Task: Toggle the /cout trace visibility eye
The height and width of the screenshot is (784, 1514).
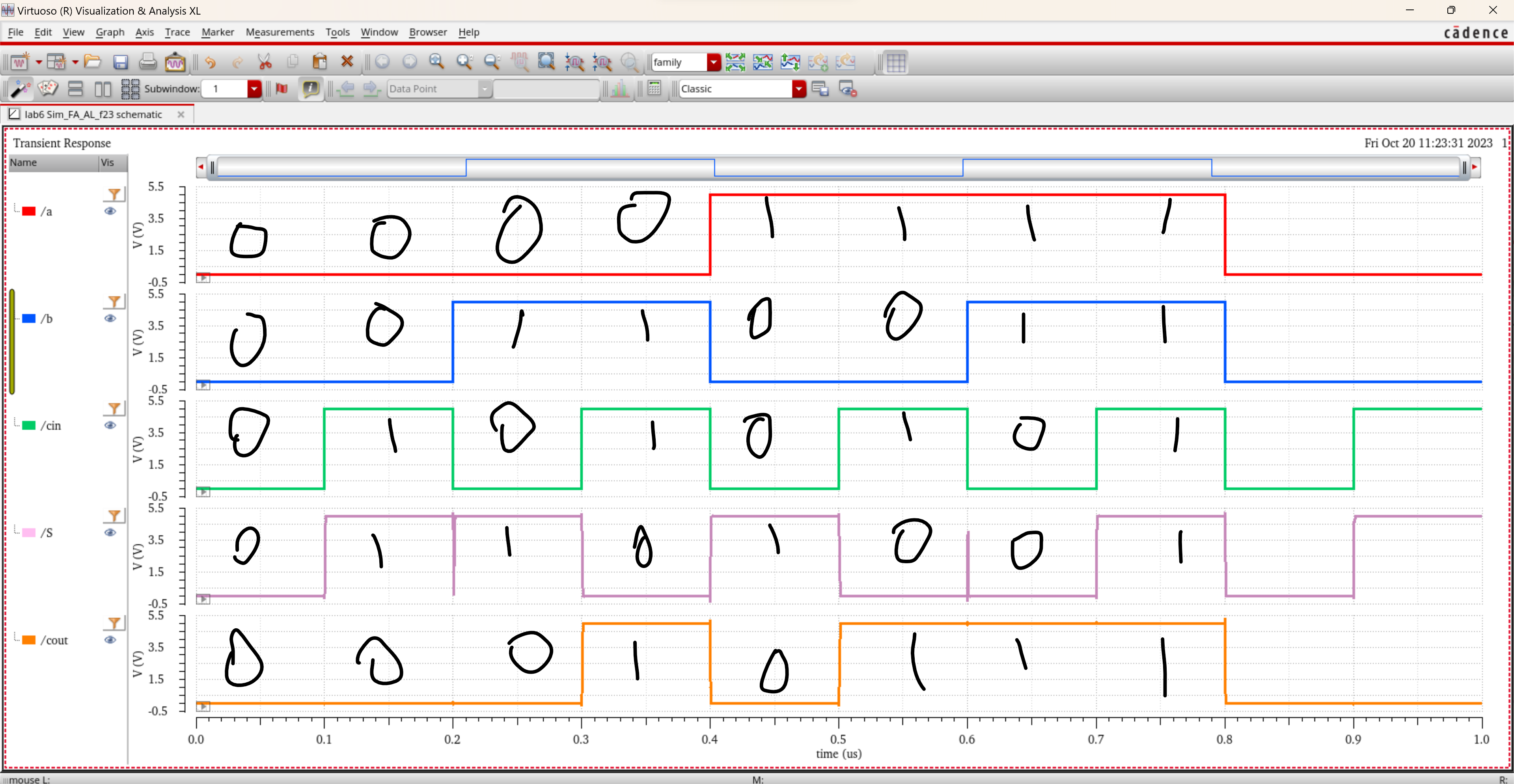Action: pyautogui.click(x=110, y=640)
